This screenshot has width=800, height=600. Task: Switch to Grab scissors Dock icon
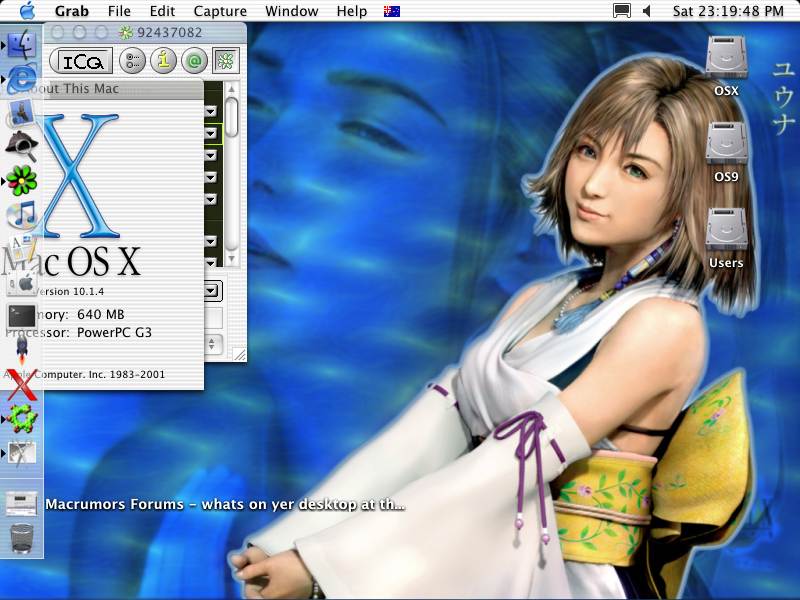point(21,453)
